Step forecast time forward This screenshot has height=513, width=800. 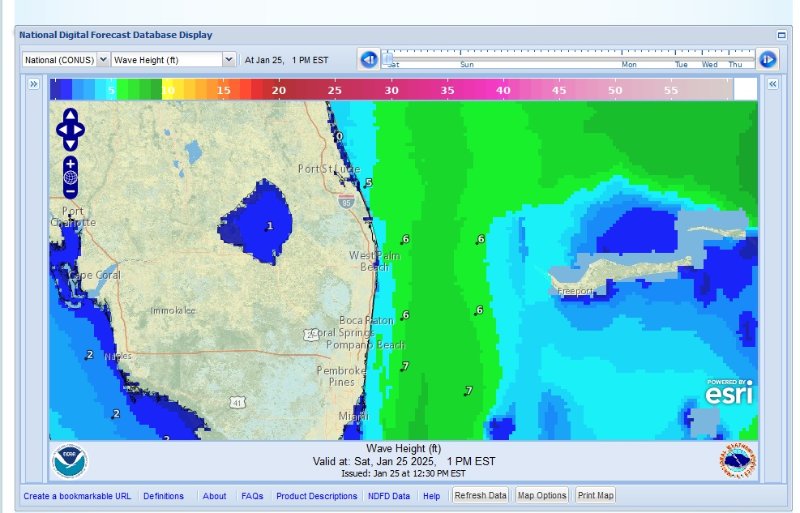pos(767,60)
